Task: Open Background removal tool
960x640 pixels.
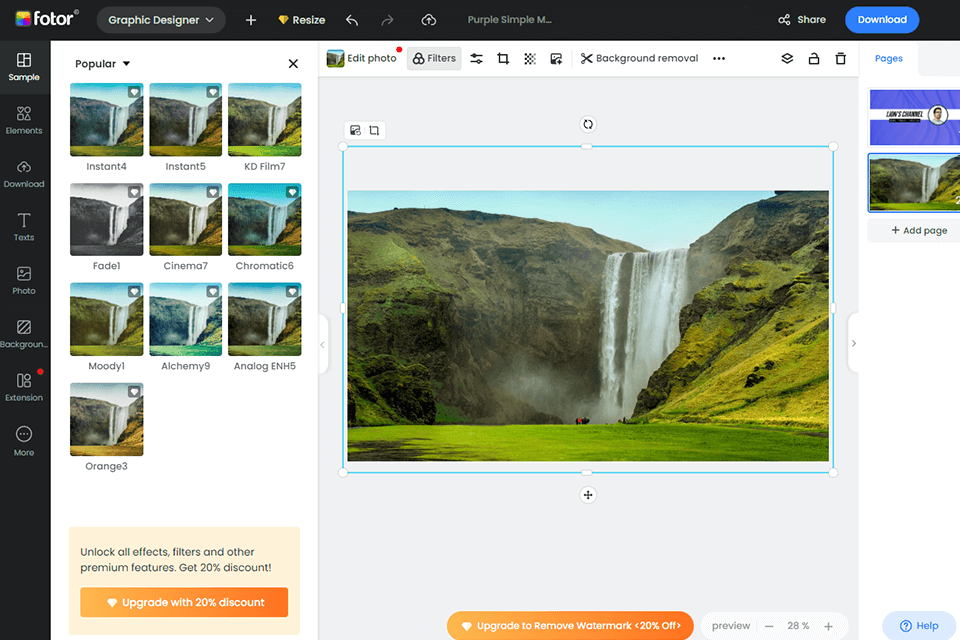Action: point(639,58)
